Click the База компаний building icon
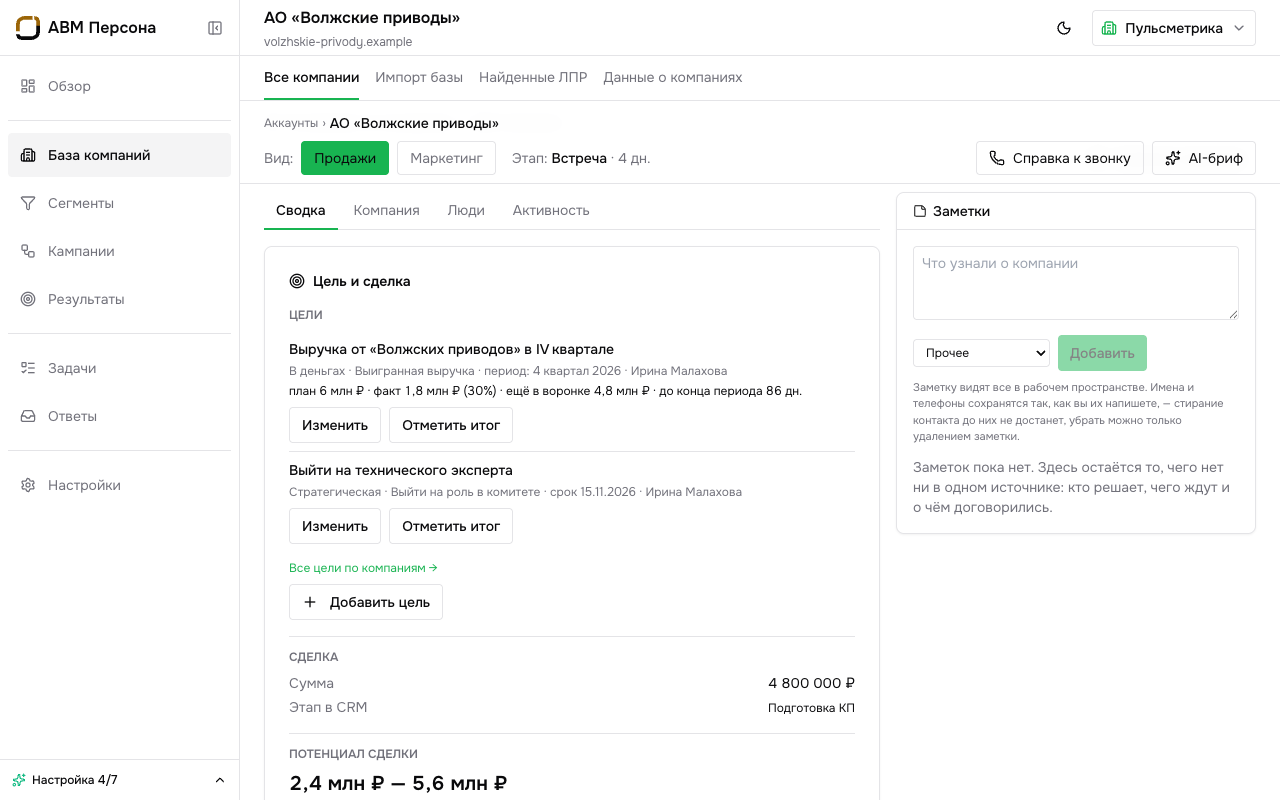Image resolution: width=1280 pixels, height=800 pixels. 28,155
